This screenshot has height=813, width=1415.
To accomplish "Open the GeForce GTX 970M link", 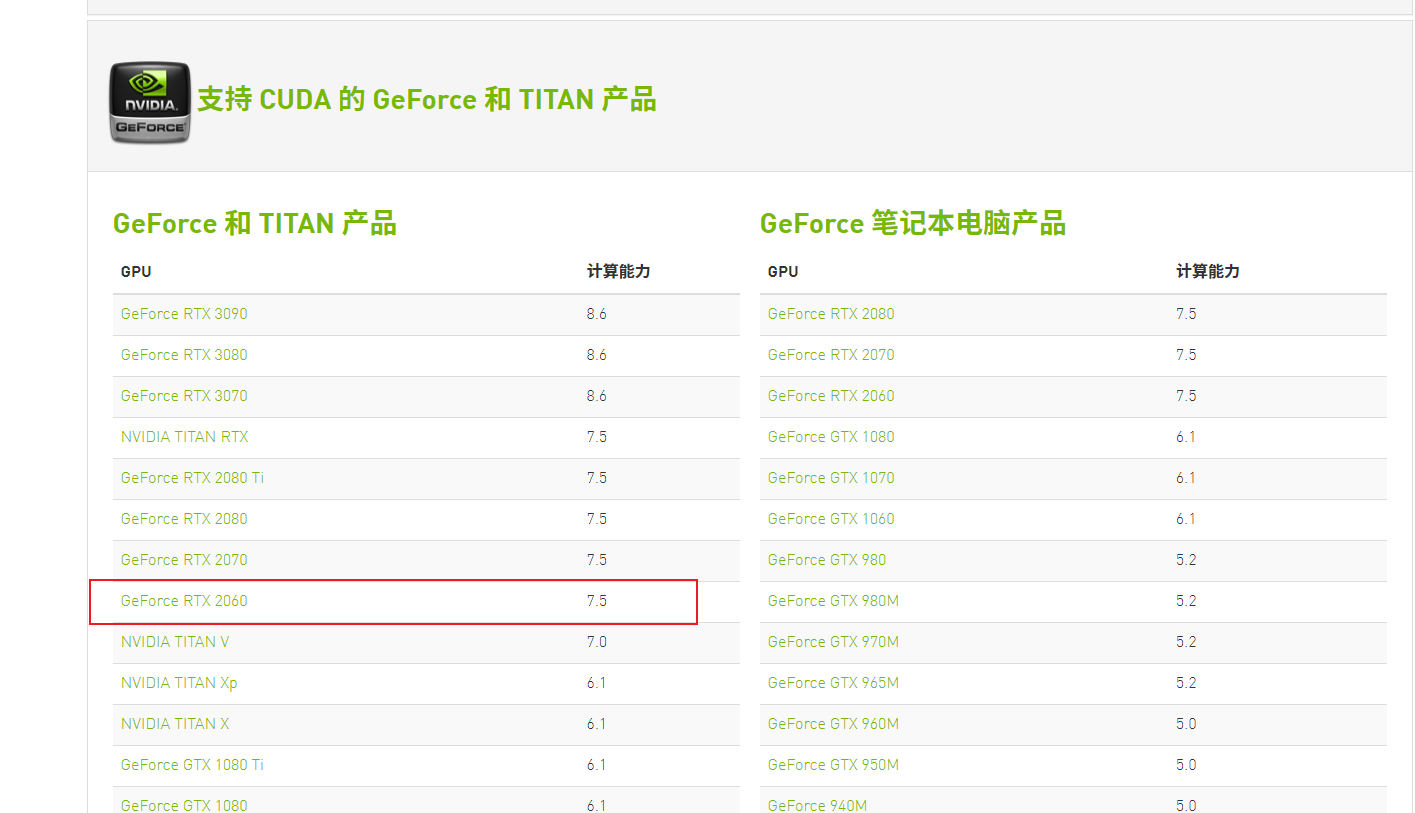I will pos(833,642).
